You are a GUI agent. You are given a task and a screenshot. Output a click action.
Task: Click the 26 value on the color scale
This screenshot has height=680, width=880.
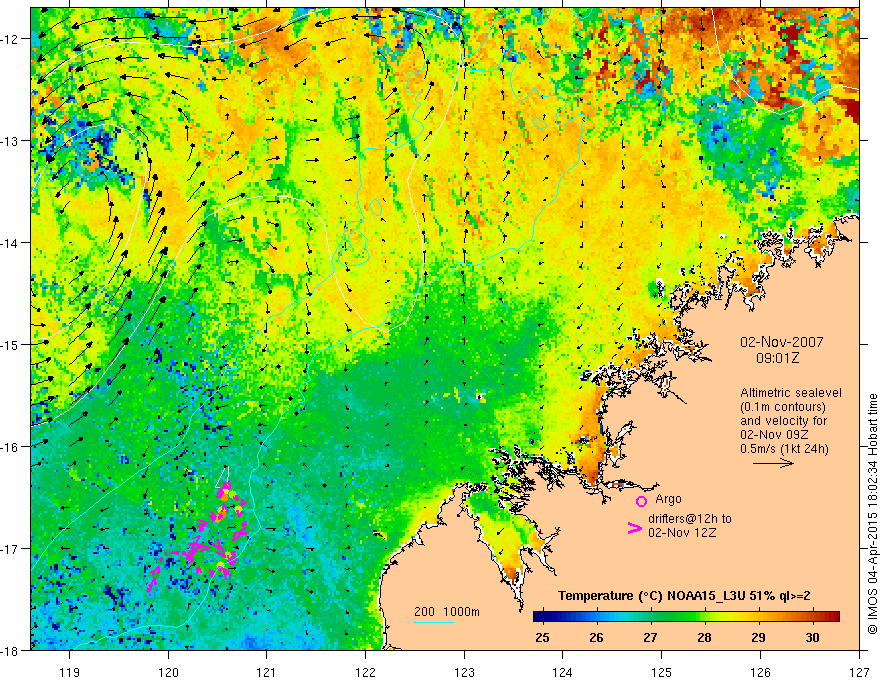point(596,637)
